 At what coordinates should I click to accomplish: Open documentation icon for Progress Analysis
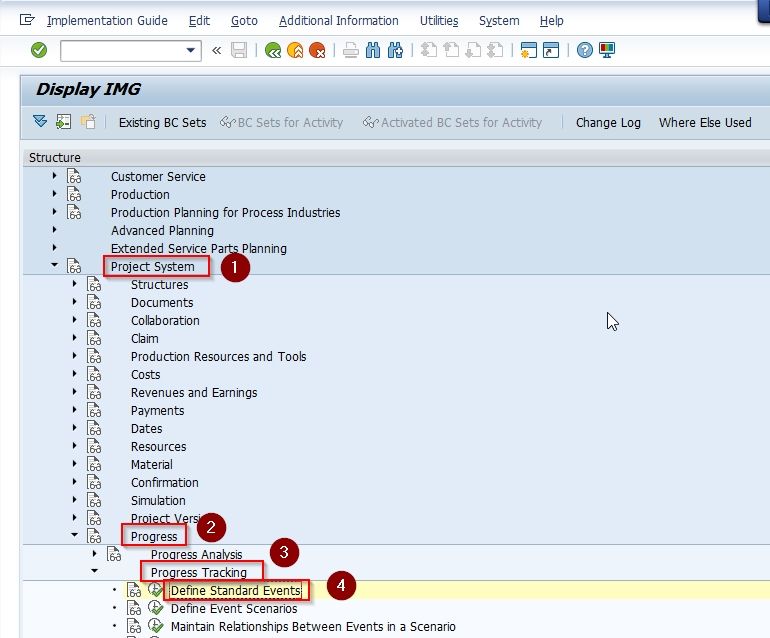point(114,554)
